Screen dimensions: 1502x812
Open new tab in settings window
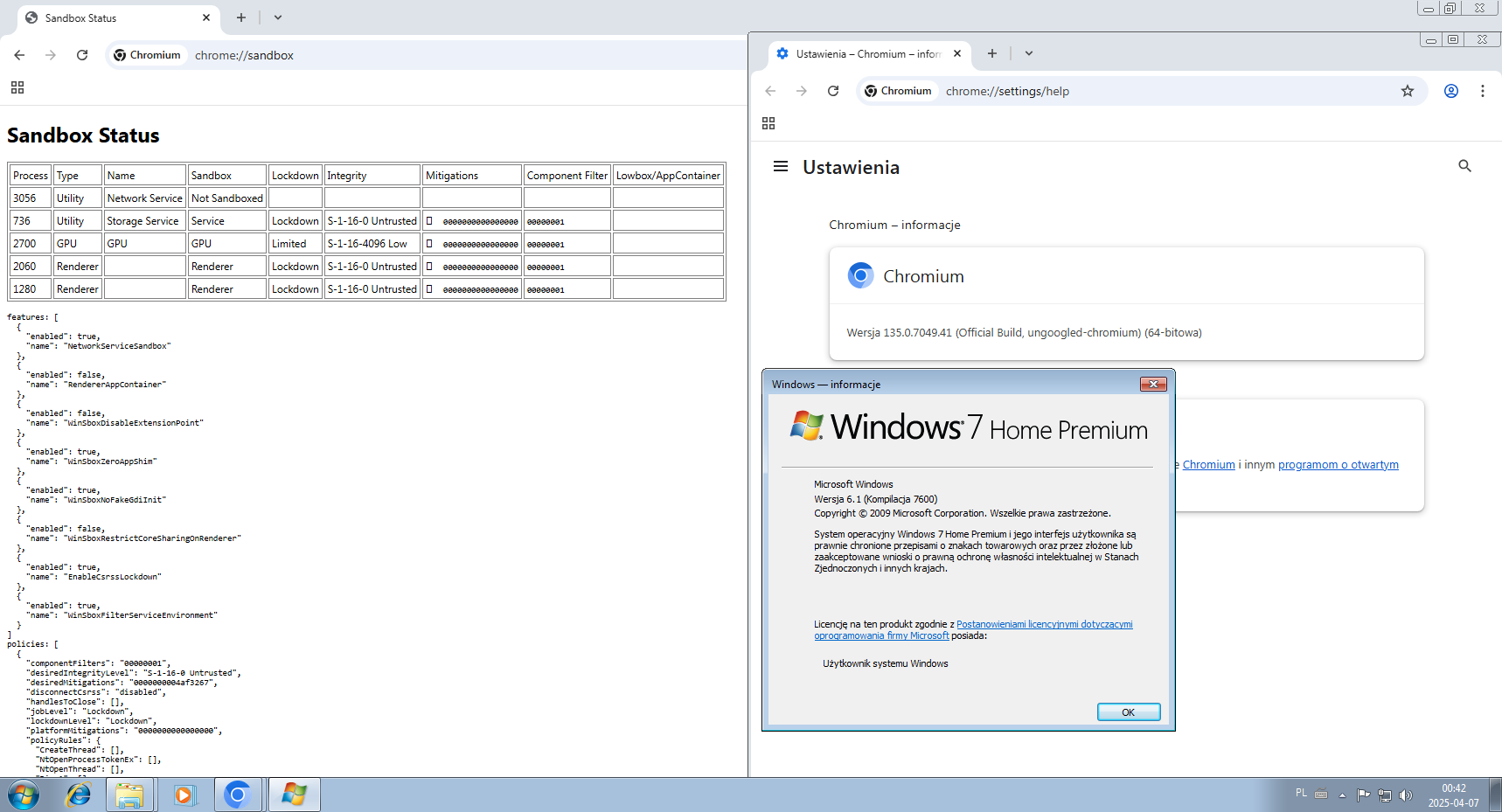pyautogui.click(x=992, y=53)
